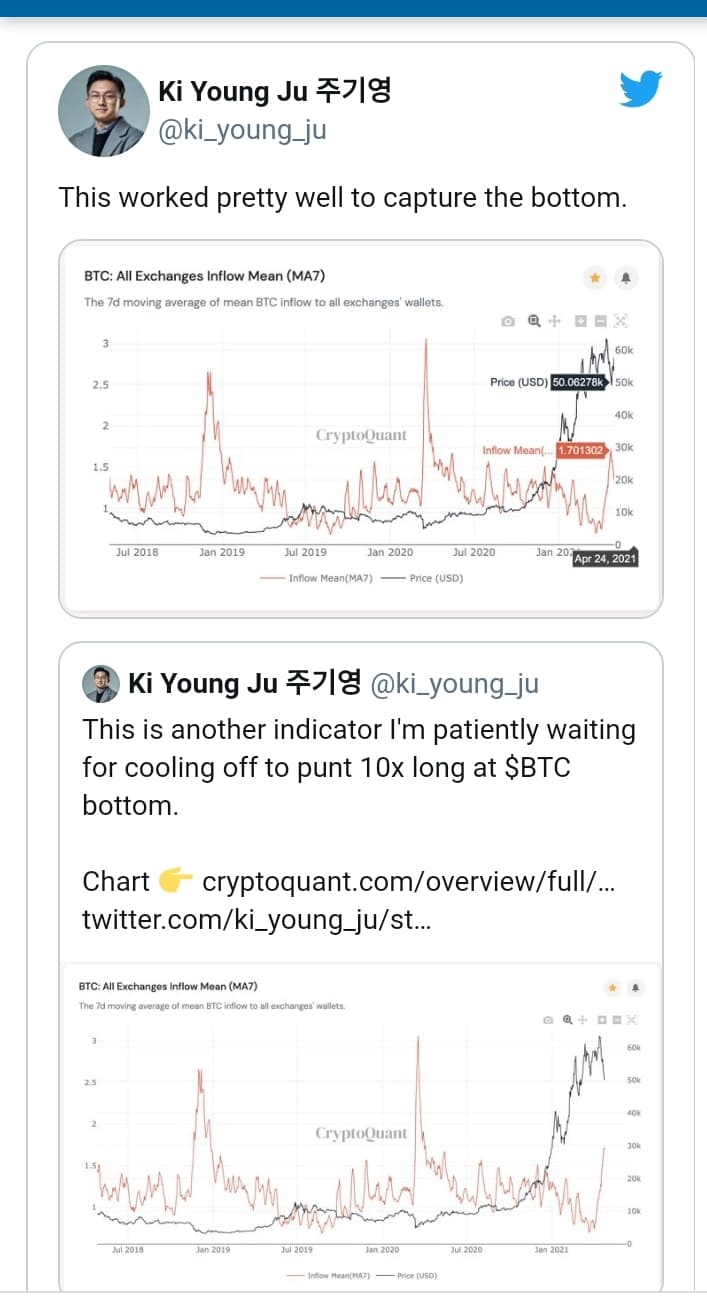
Task: Click the small avatar in quoted tweet
Action: coord(102,684)
